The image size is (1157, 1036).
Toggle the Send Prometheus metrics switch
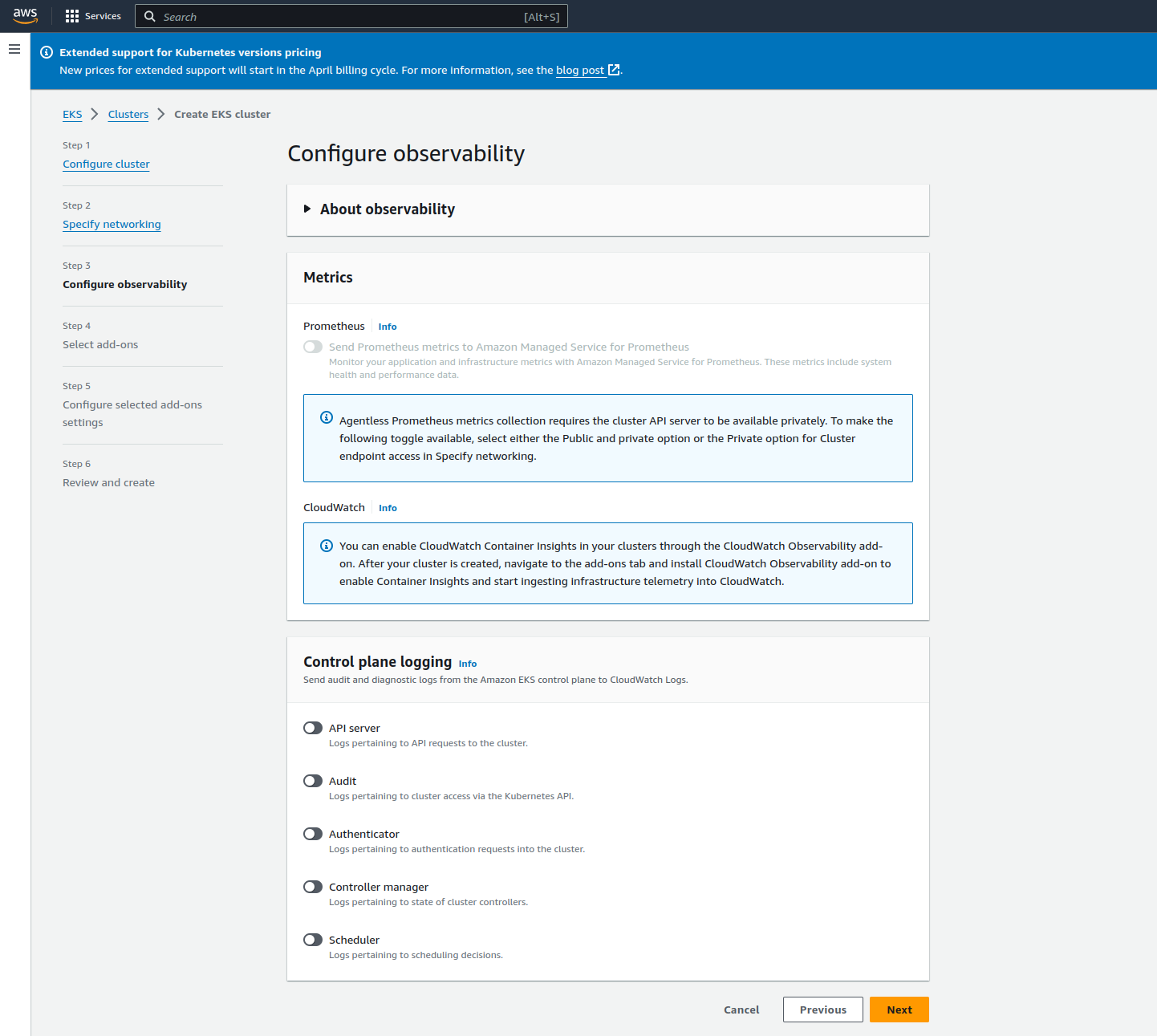pos(313,347)
